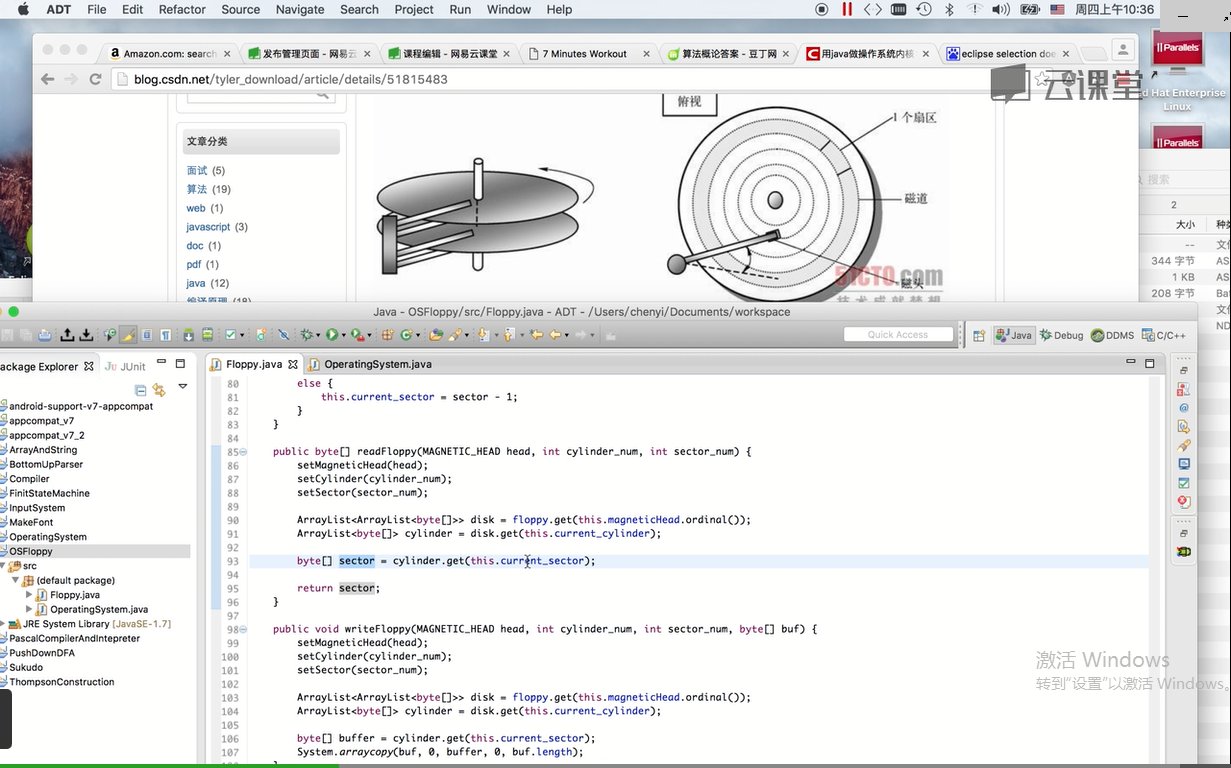This screenshot has width=1231, height=768.
Task: Click Collapse All icon in Package Explorer
Action: point(141,390)
